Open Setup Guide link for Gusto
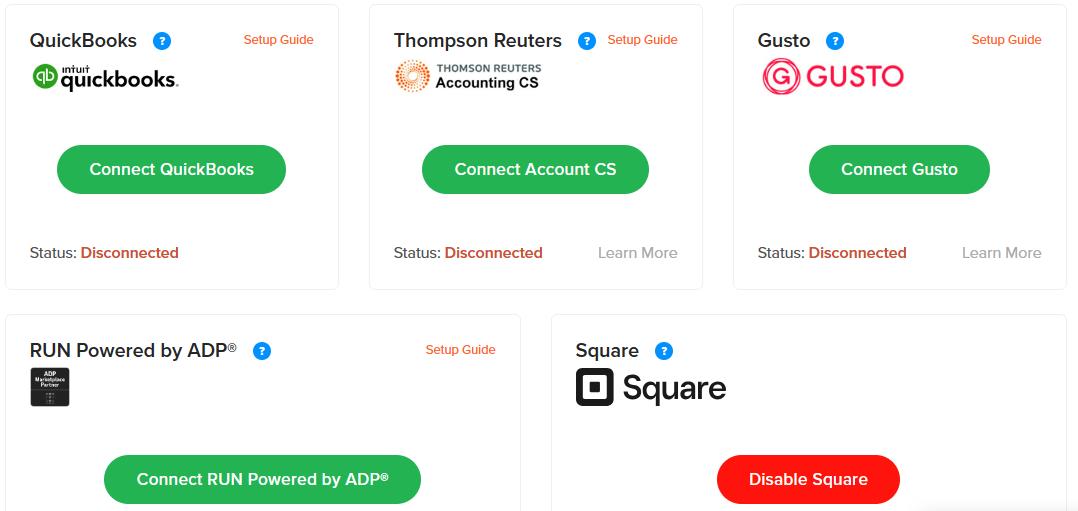The image size is (1078, 511). tap(1006, 40)
